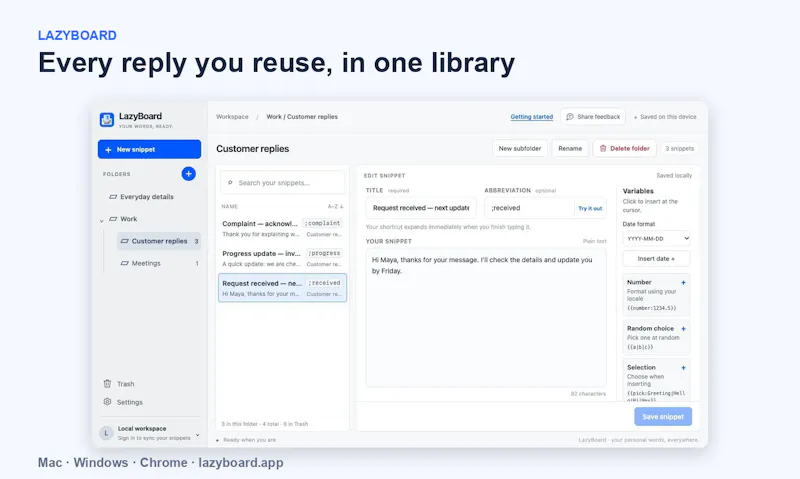Click the Customer replies folder icon
Screen dimensions: 800x479
[x=124, y=241]
